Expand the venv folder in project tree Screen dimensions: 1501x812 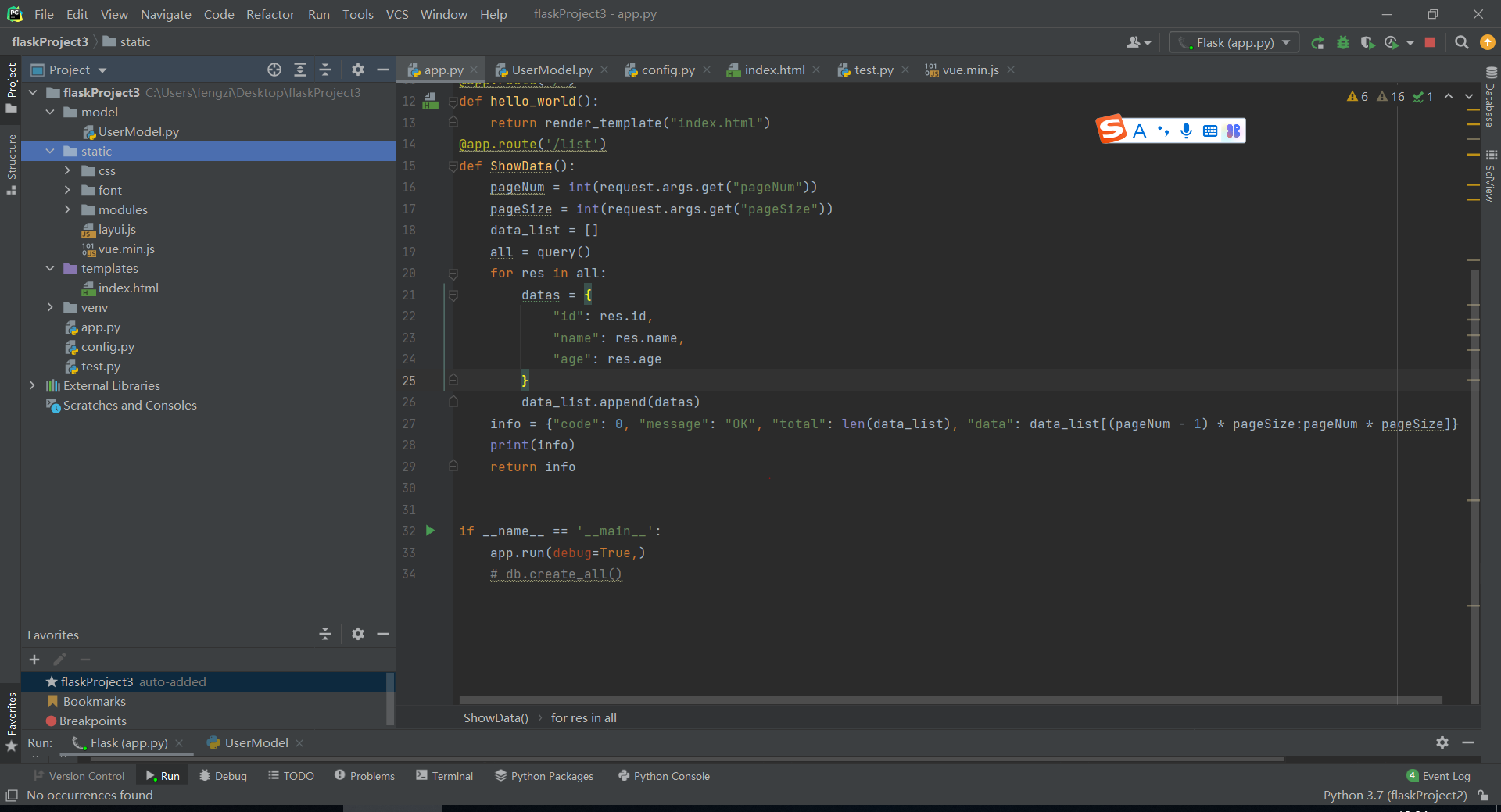point(50,308)
